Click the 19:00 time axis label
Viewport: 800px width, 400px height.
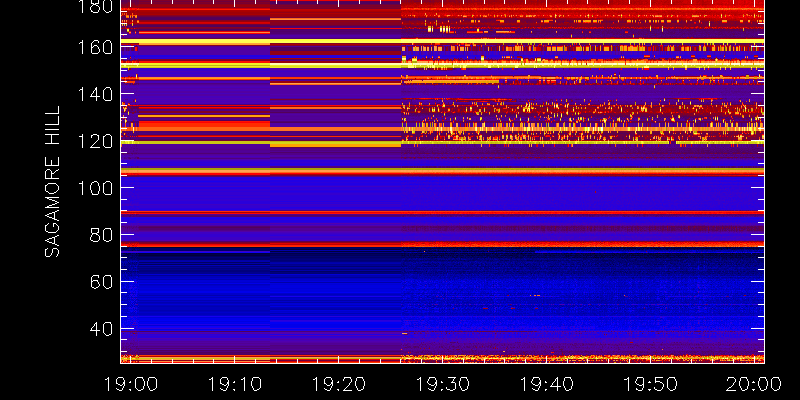pyautogui.click(x=131, y=384)
